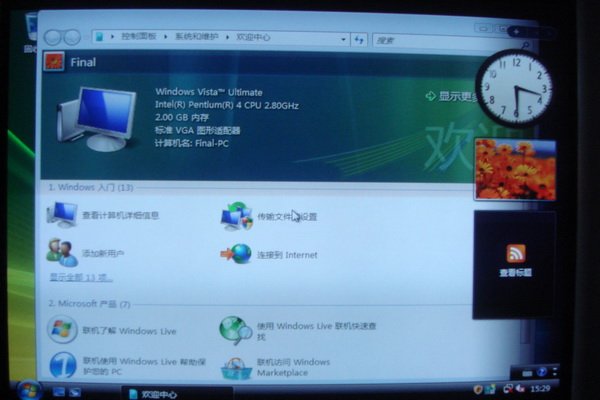Viewport: 600px width, 400px height.
Task: Expand the arrow after 系统和维护 breadcrumb
Action: pos(227,37)
